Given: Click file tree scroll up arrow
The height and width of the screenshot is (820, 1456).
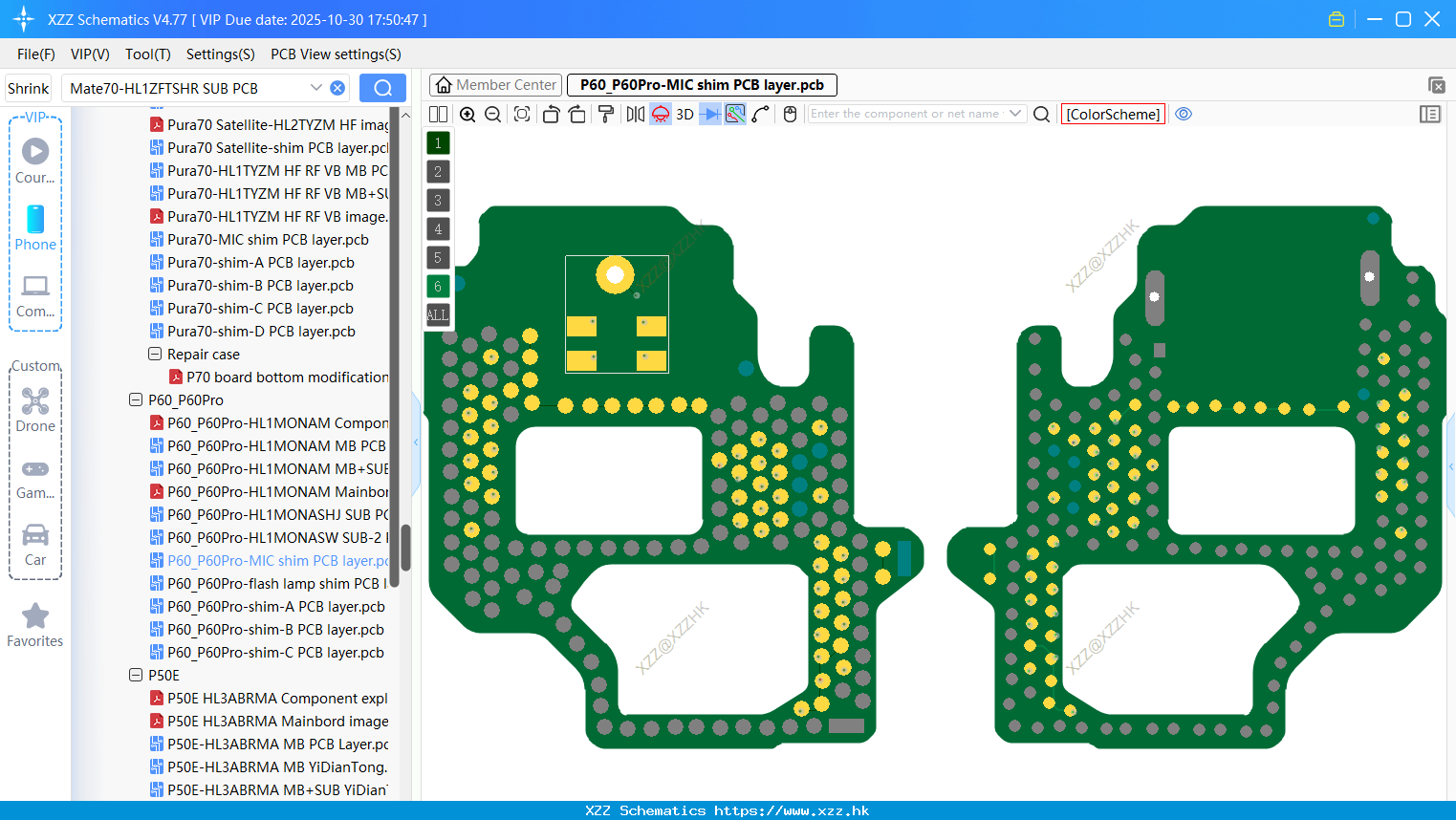Looking at the screenshot, I should point(405,115).
